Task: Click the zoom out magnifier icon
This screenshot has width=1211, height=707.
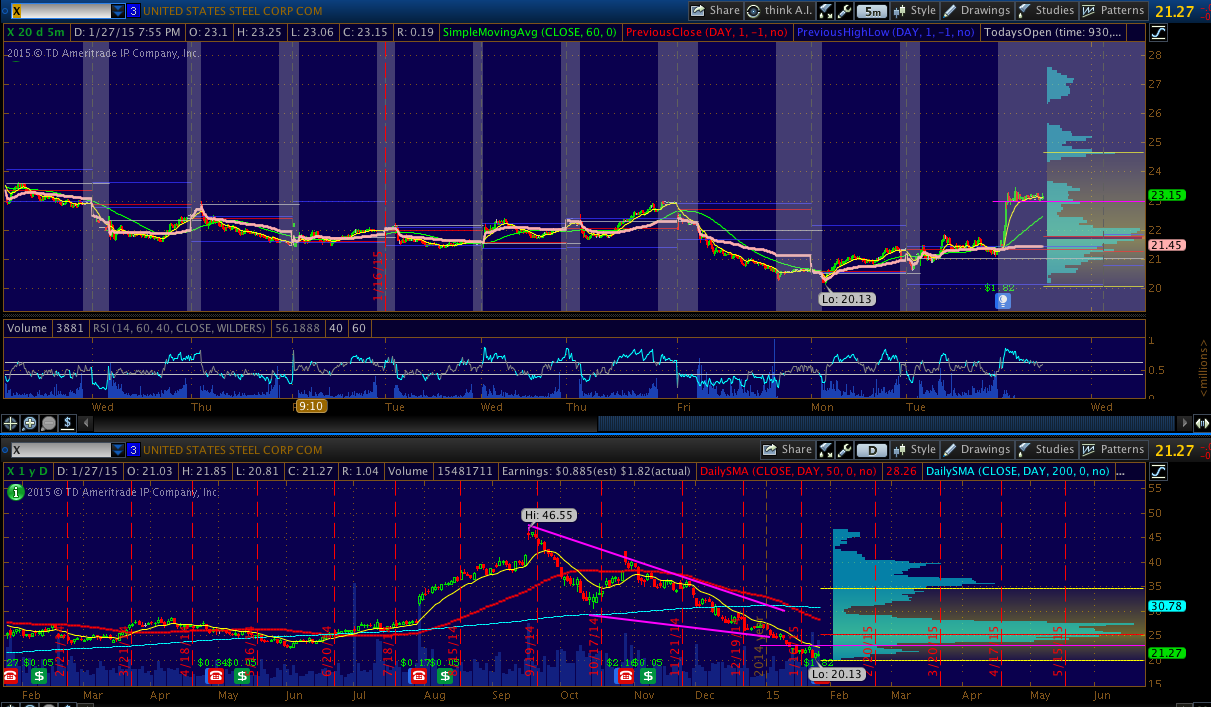Action: coord(48,423)
